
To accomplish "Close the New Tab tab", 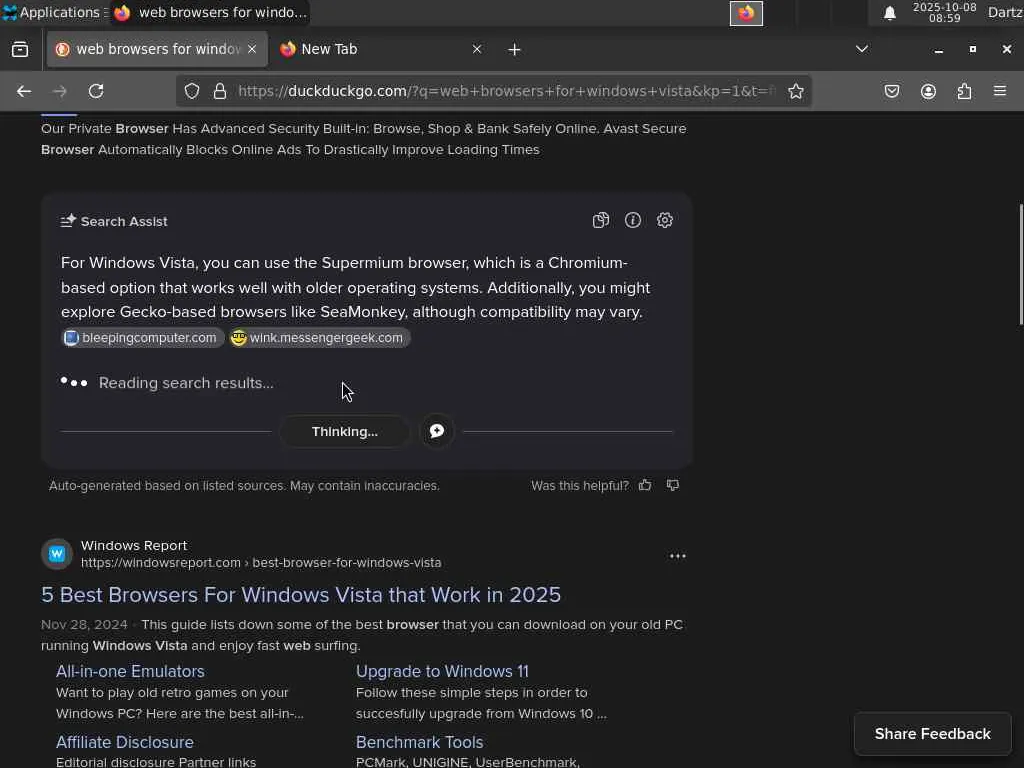I will [477, 50].
